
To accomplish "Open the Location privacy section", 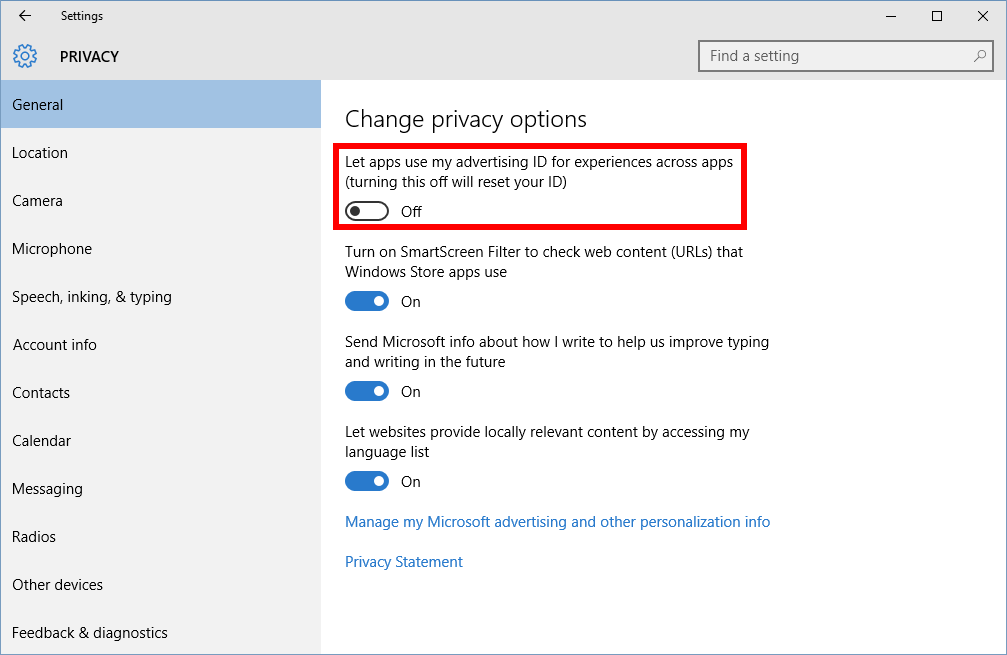I will [40, 153].
